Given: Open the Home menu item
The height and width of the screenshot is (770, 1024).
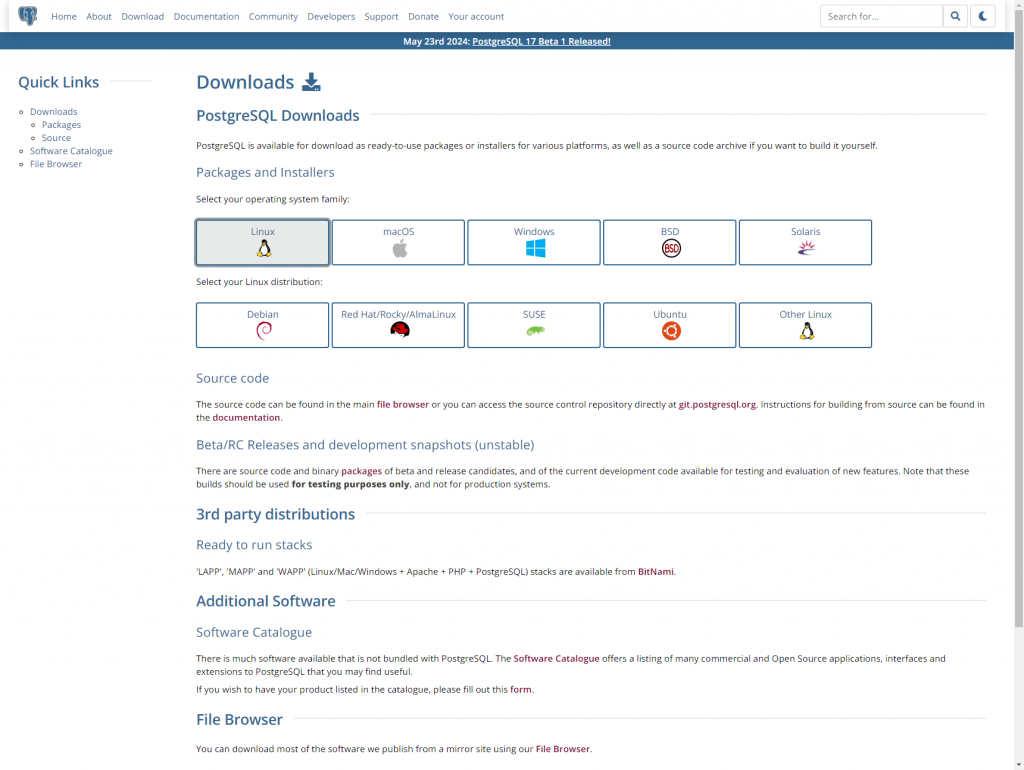Looking at the screenshot, I should 64,16.
